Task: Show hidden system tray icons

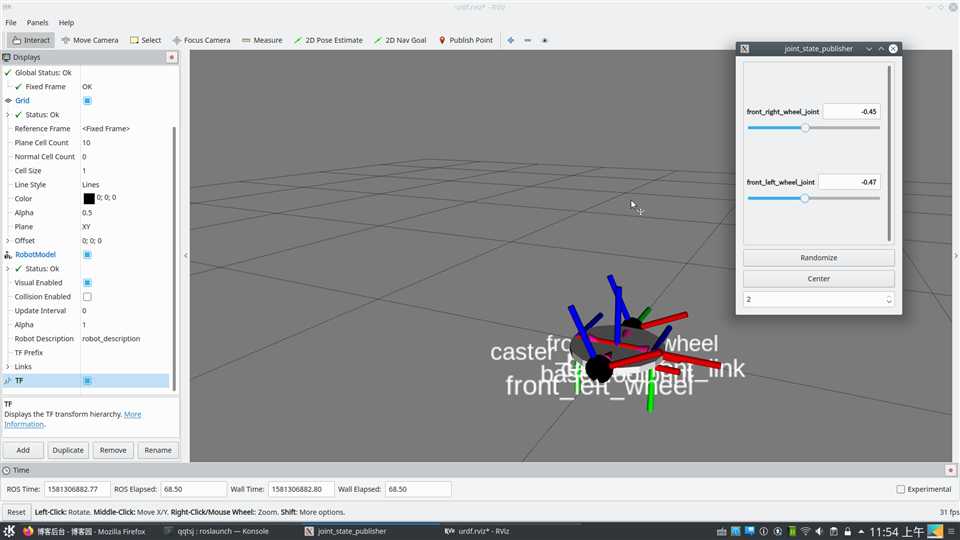Action: point(861,531)
